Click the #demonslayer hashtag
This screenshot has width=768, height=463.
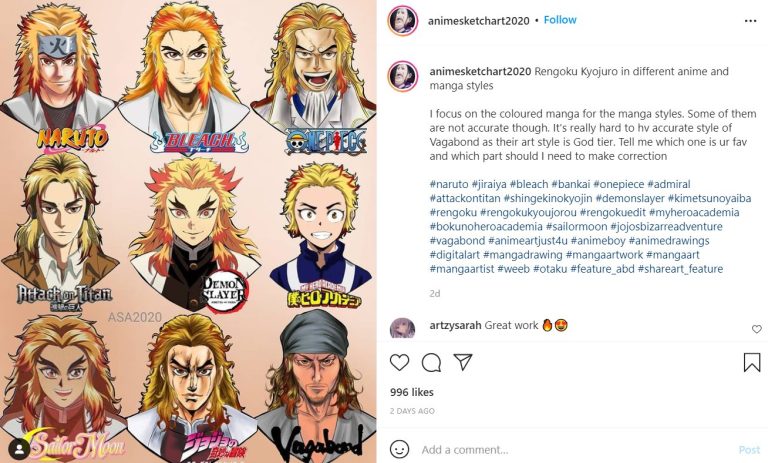(x=630, y=198)
